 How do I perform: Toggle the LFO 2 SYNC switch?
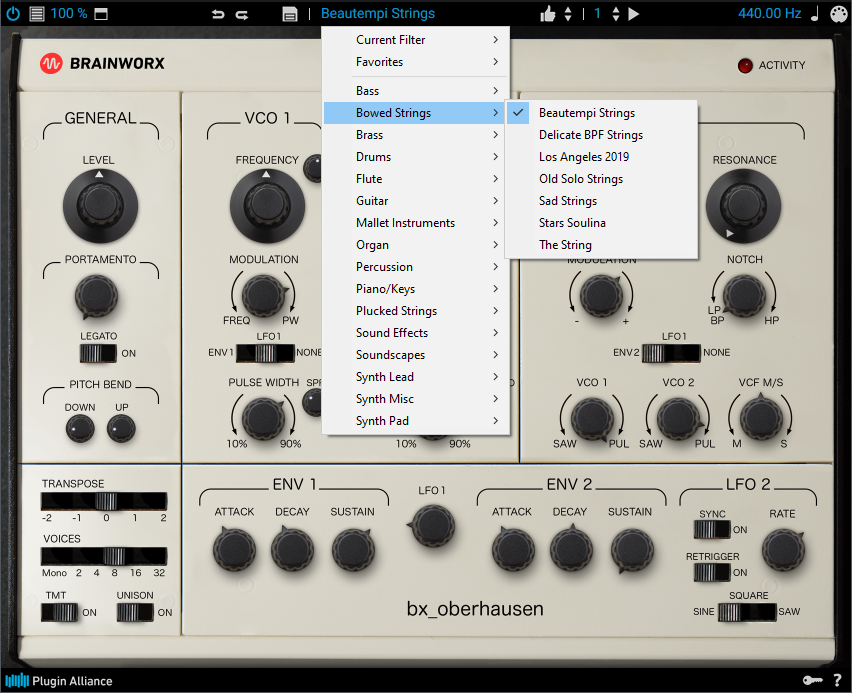coord(712,529)
